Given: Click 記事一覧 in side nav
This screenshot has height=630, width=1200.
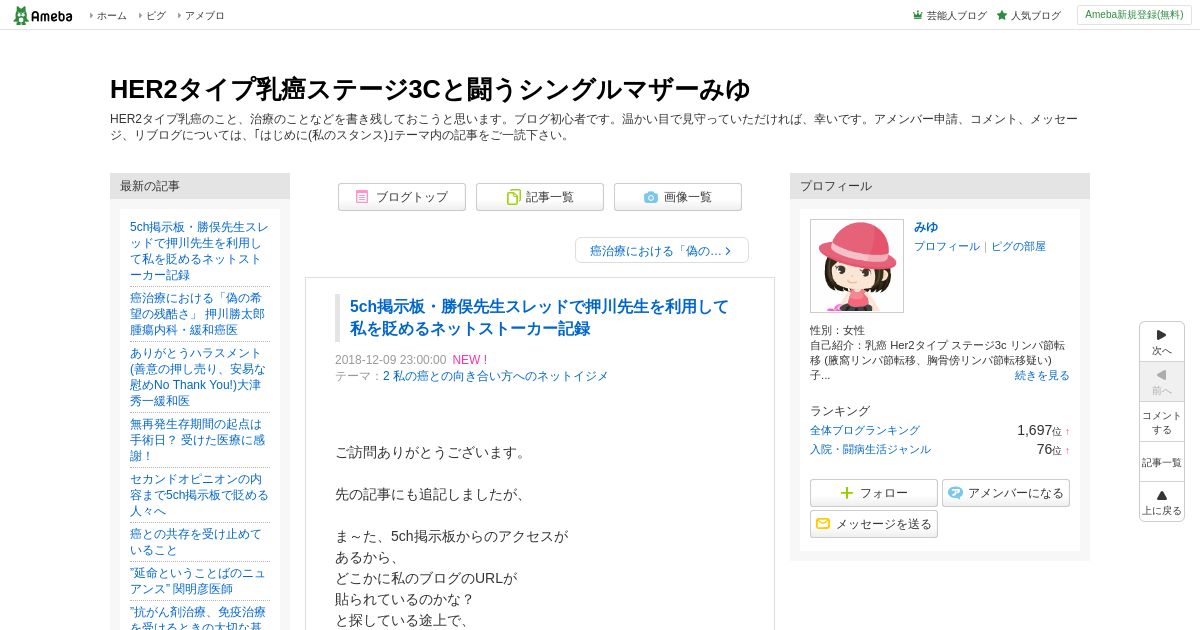Looking at the screenshot, I should click(1162, 462).
